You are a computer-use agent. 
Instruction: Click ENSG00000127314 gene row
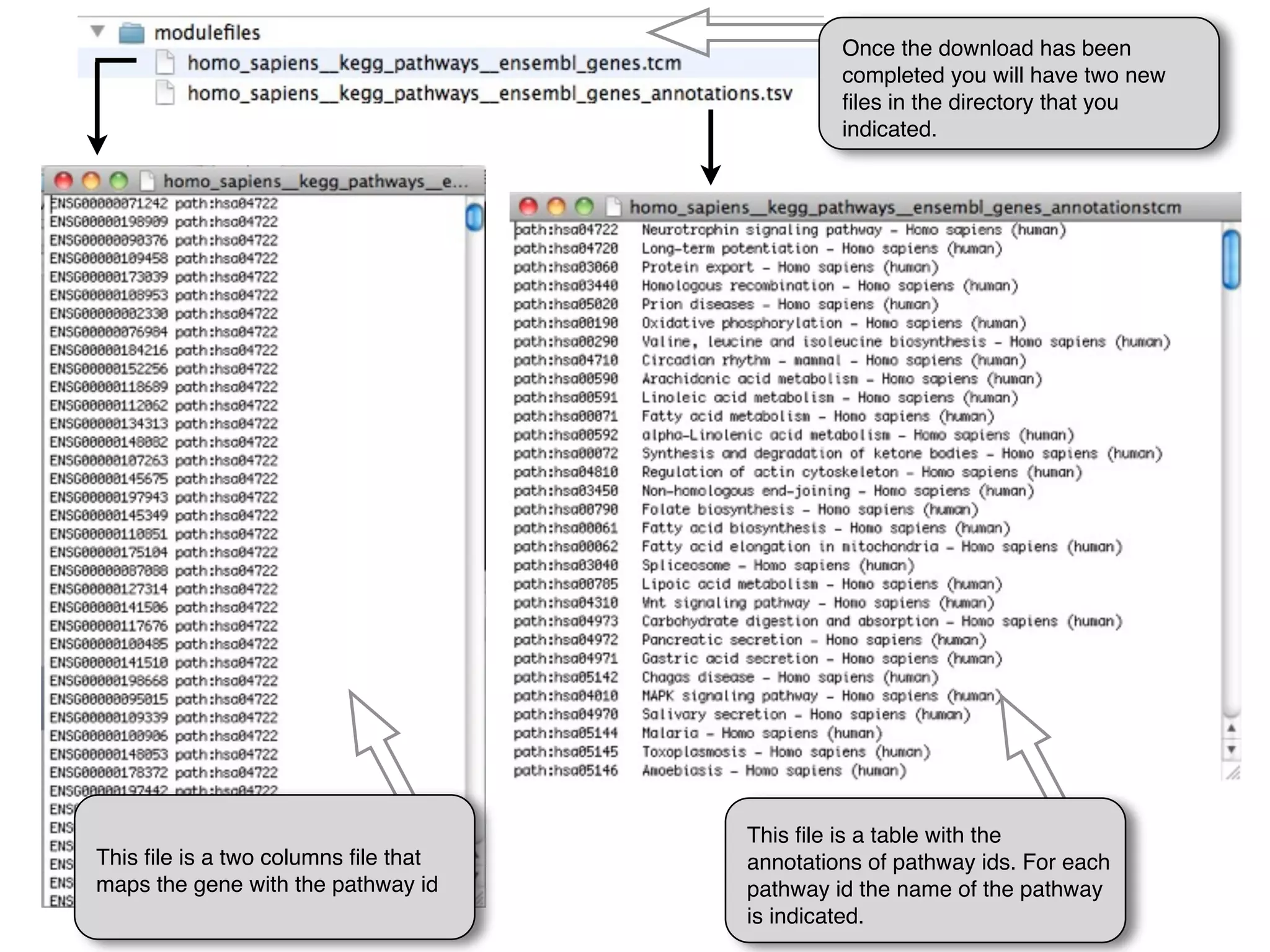coord(164,589)
